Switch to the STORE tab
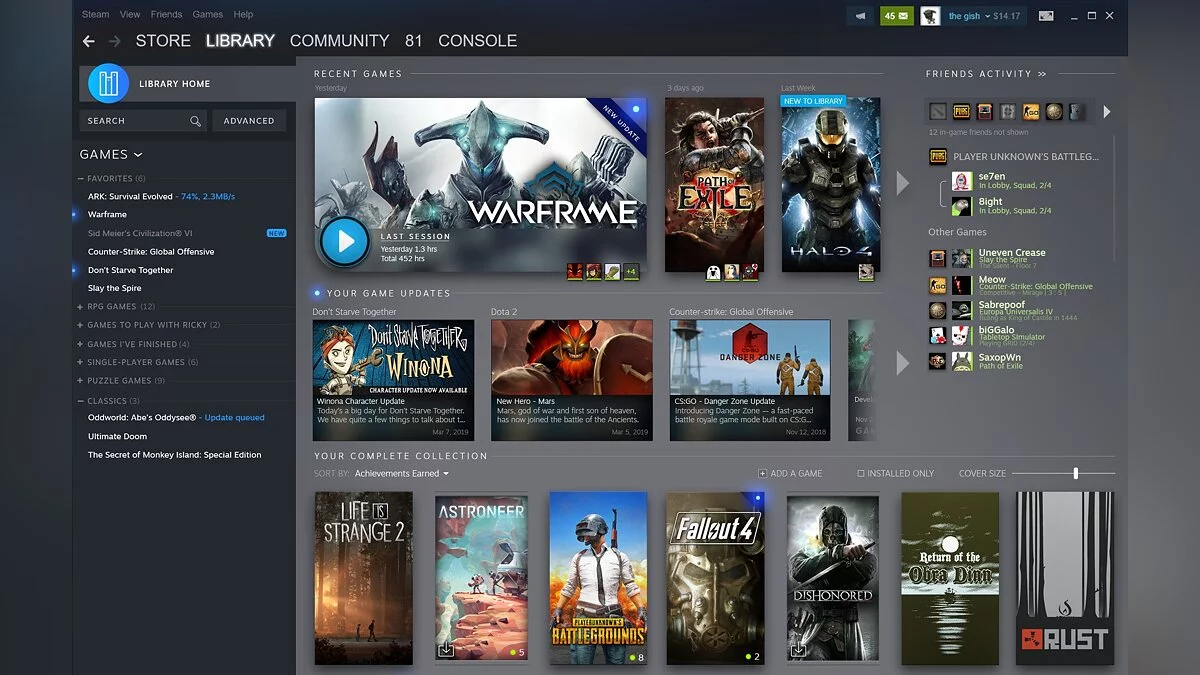 click(163, 41)
